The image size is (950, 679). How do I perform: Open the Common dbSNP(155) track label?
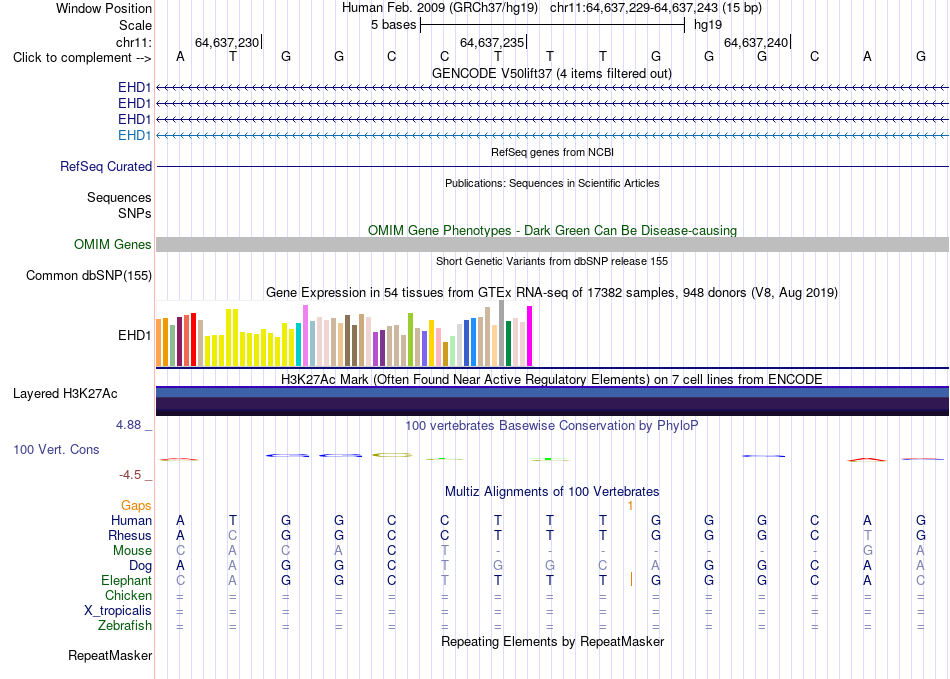click(89, 276)
